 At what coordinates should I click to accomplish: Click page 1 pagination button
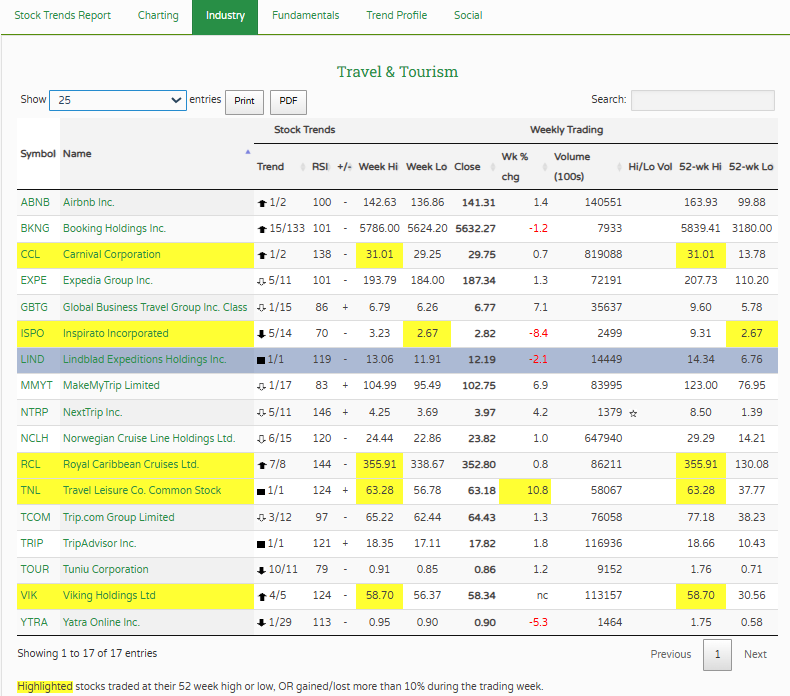pyautogui.click(x=717, y=655)
